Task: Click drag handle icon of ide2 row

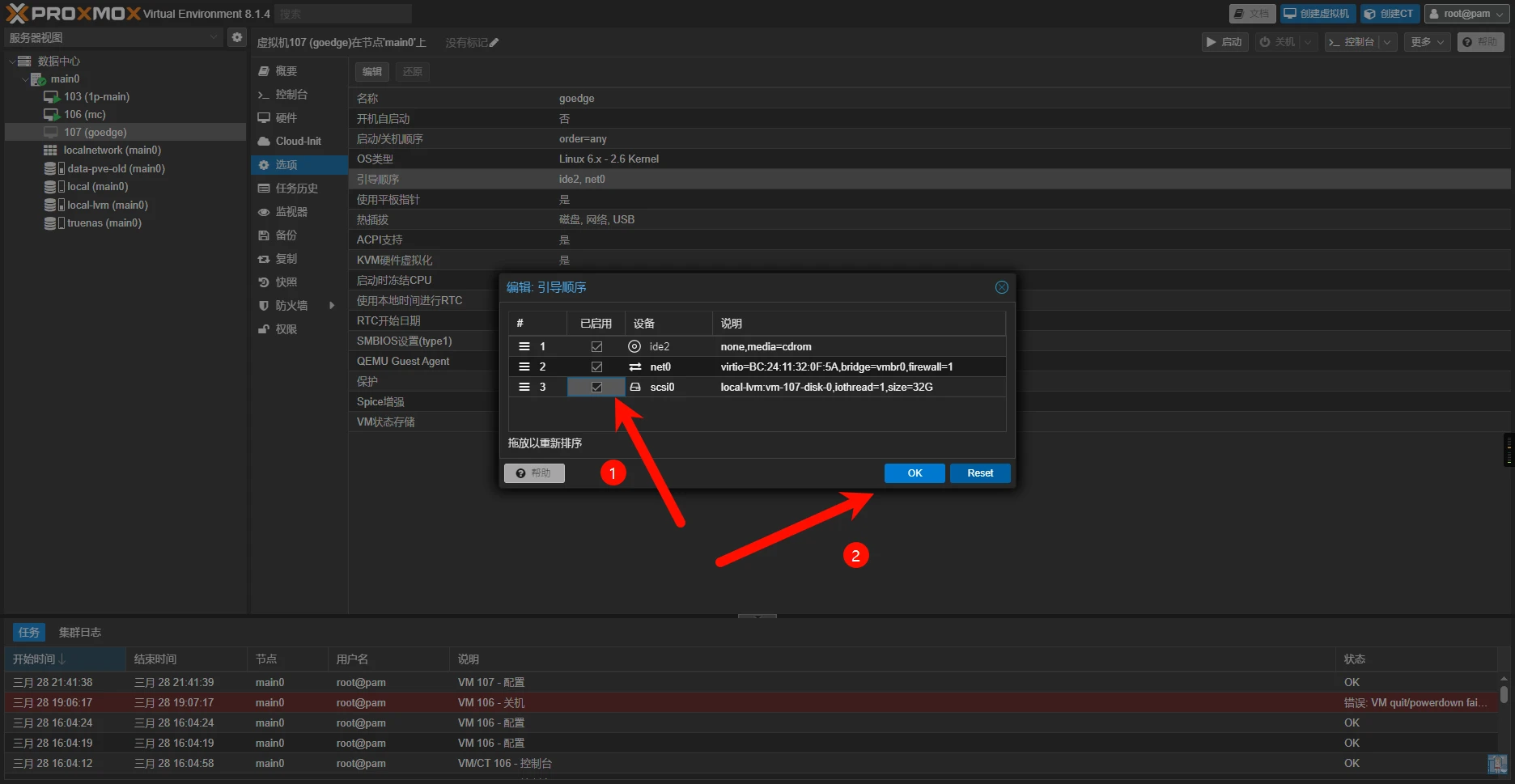Action: point(524,346)
